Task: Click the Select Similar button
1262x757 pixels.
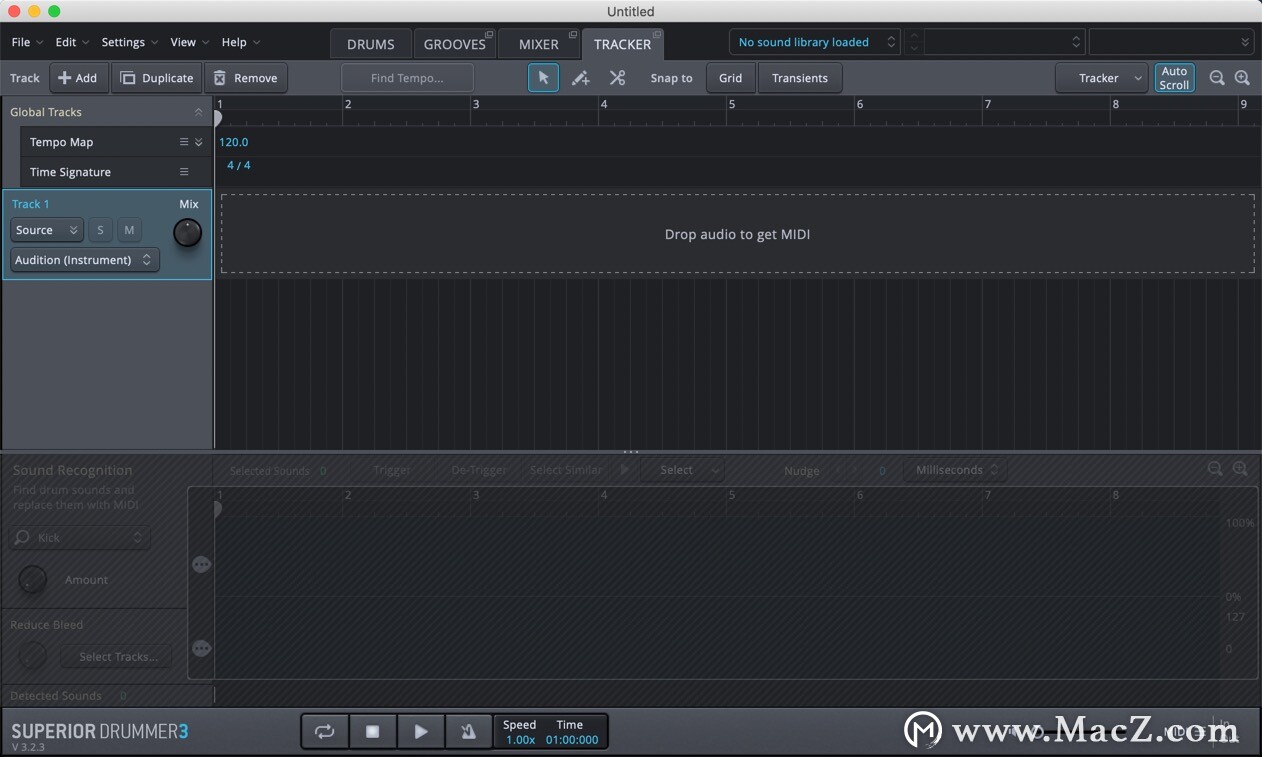Action: pyautogui.click(x=566, y=470)
